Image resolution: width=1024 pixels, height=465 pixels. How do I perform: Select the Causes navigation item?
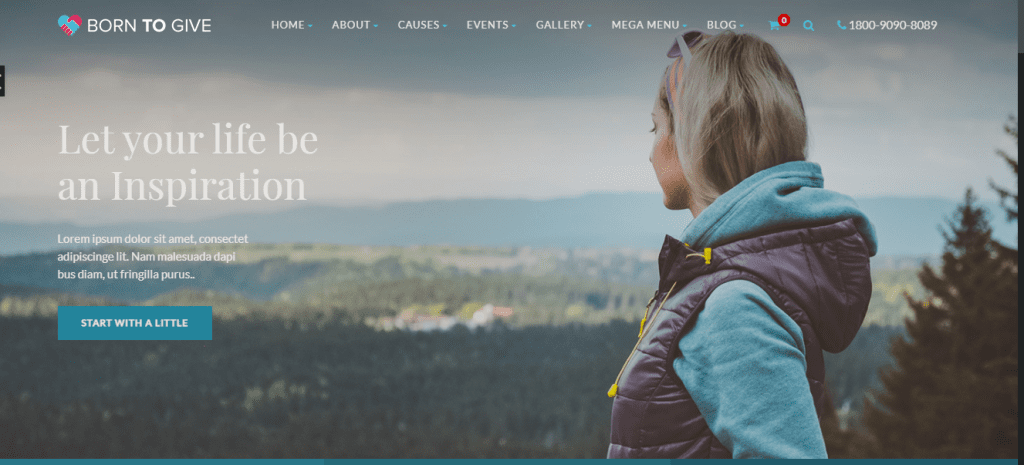[419, 25]
